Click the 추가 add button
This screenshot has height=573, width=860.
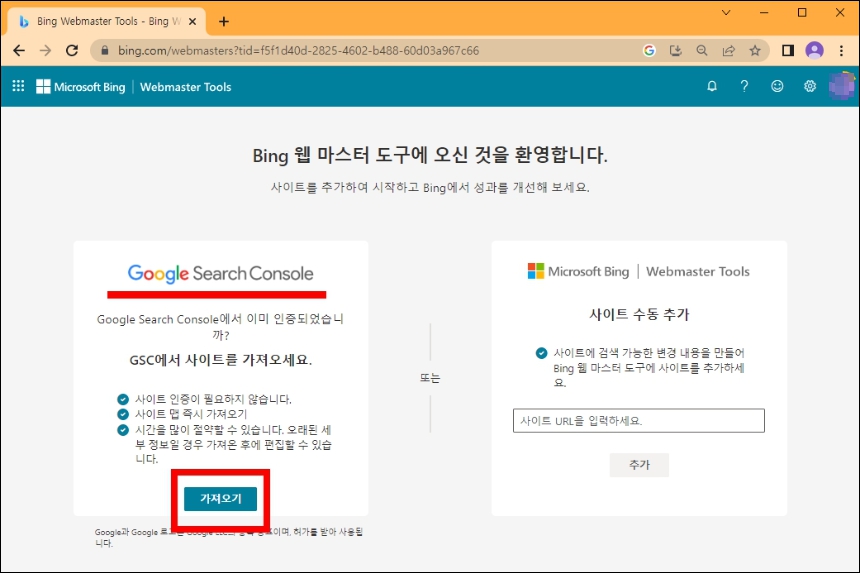(x=639, y=465)
